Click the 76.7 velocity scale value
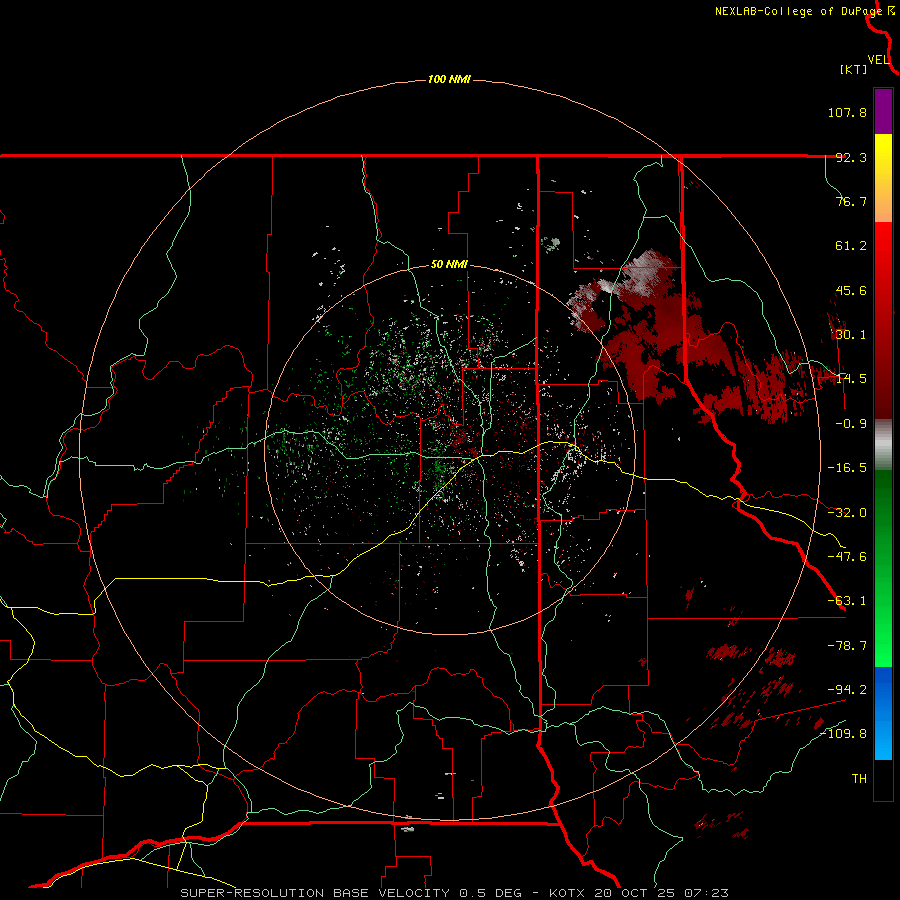 [x=851, y=201]
